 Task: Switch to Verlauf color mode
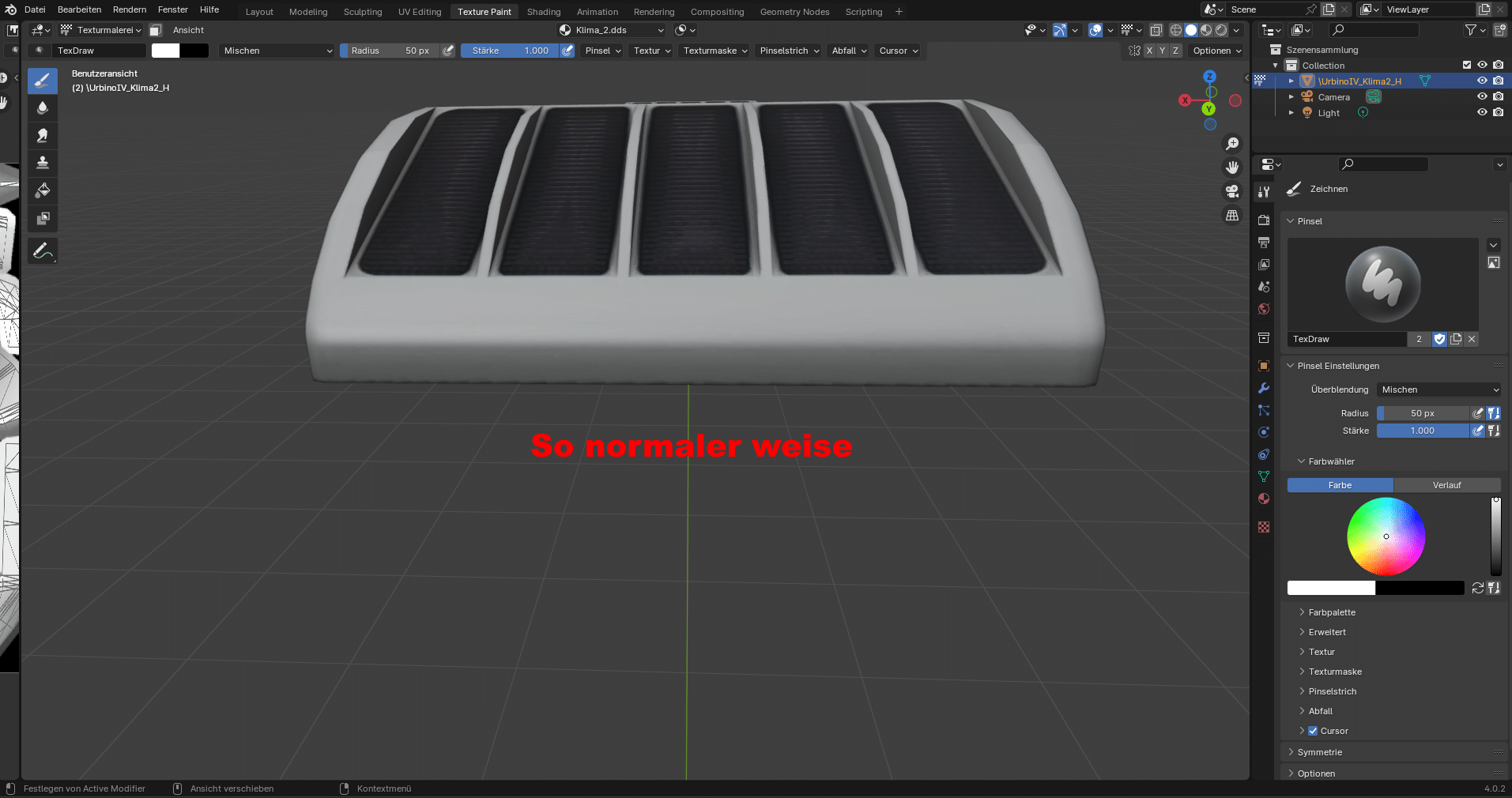1446,485
